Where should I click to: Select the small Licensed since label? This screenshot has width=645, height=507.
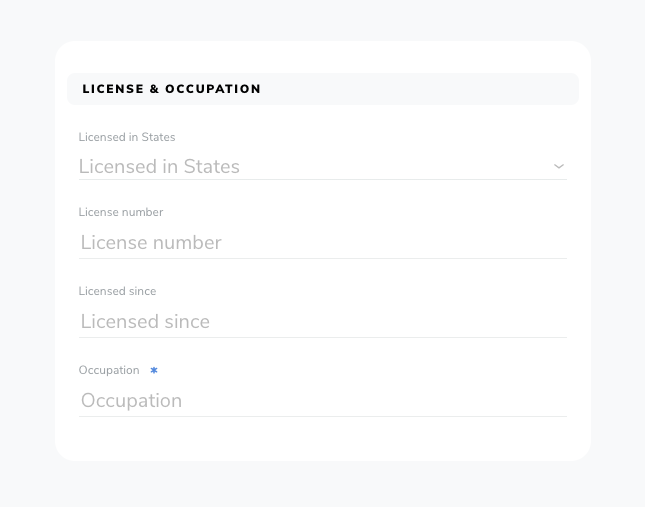[117, 291]
